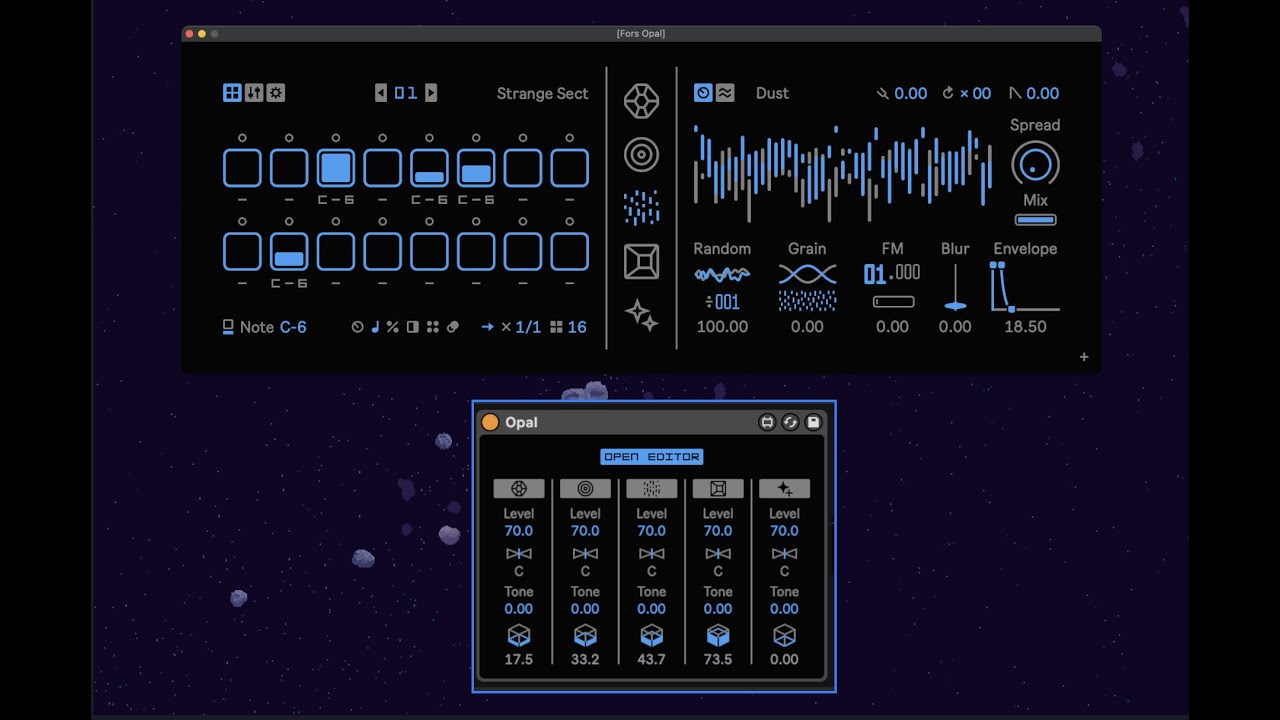Click the plus icon at the editor's bottom-right corner

click(1084, 357)
